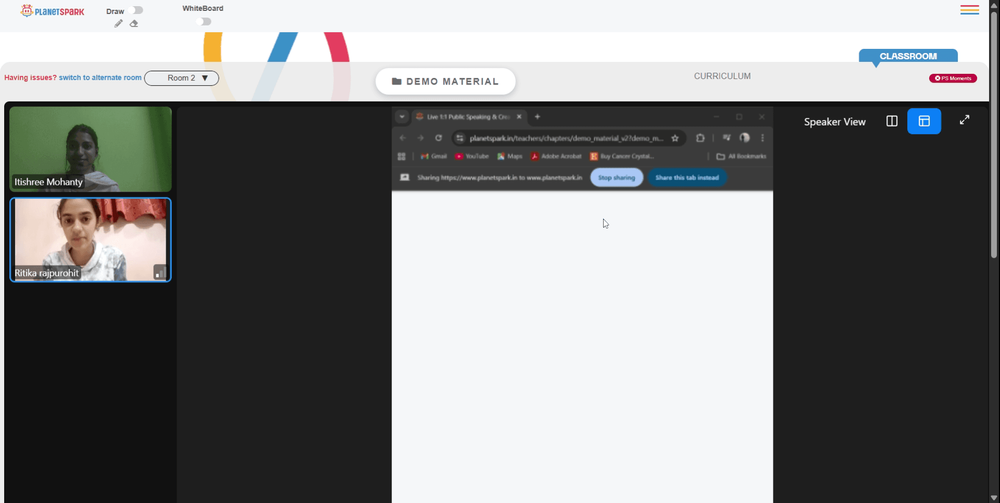The height and width of the screenshot is (503, 1000).
Task: Click the browser back arrow
Action: (x=402, y=138)
